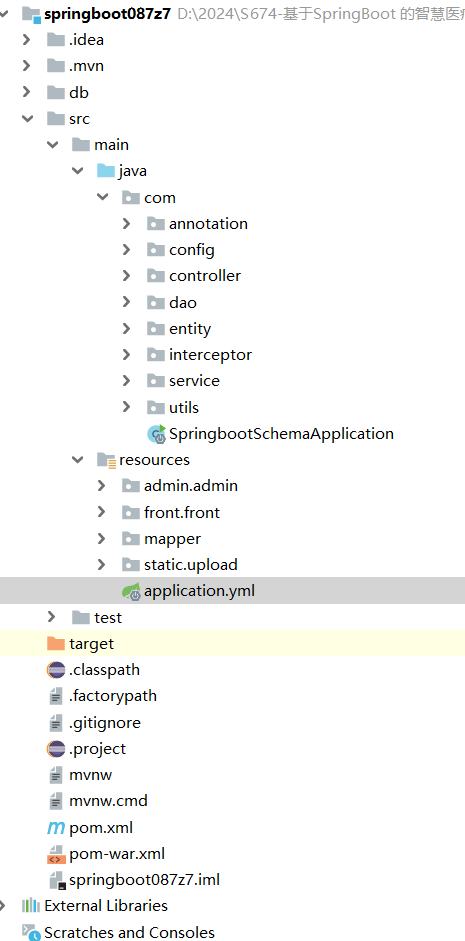Click the .factorypath file icon

pos(56,696)
